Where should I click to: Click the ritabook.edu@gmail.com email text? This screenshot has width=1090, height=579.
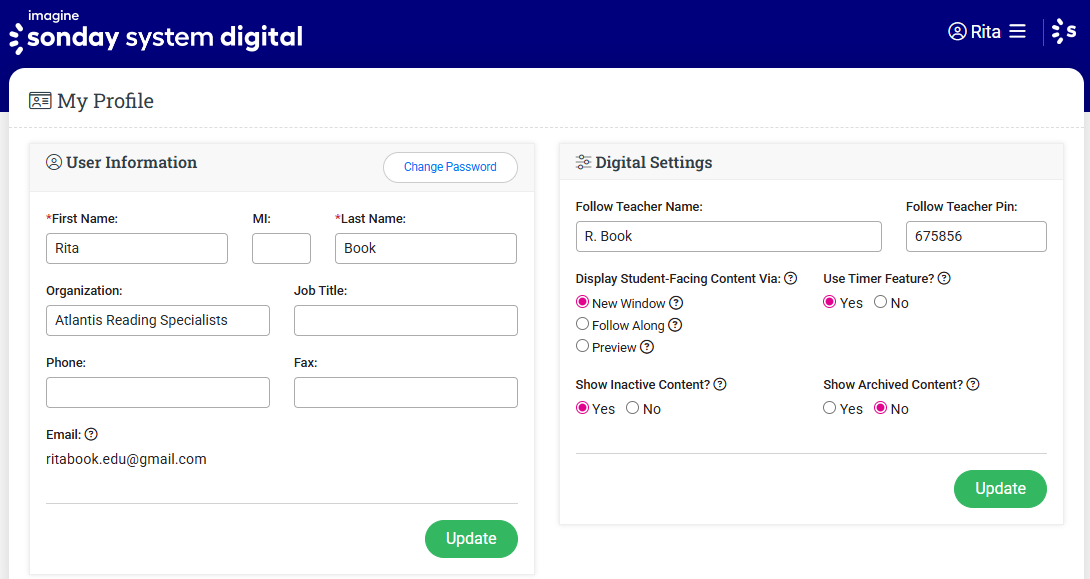127,459
